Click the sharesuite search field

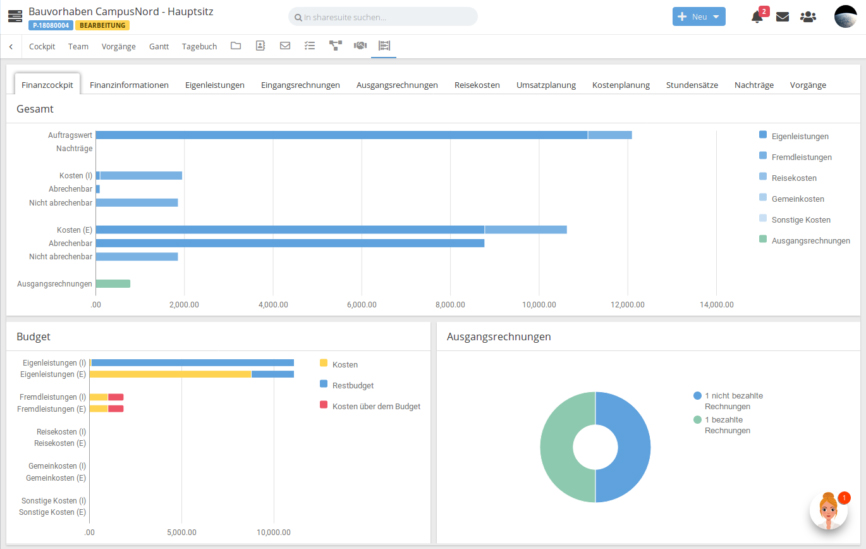click(x=383, y=17)
